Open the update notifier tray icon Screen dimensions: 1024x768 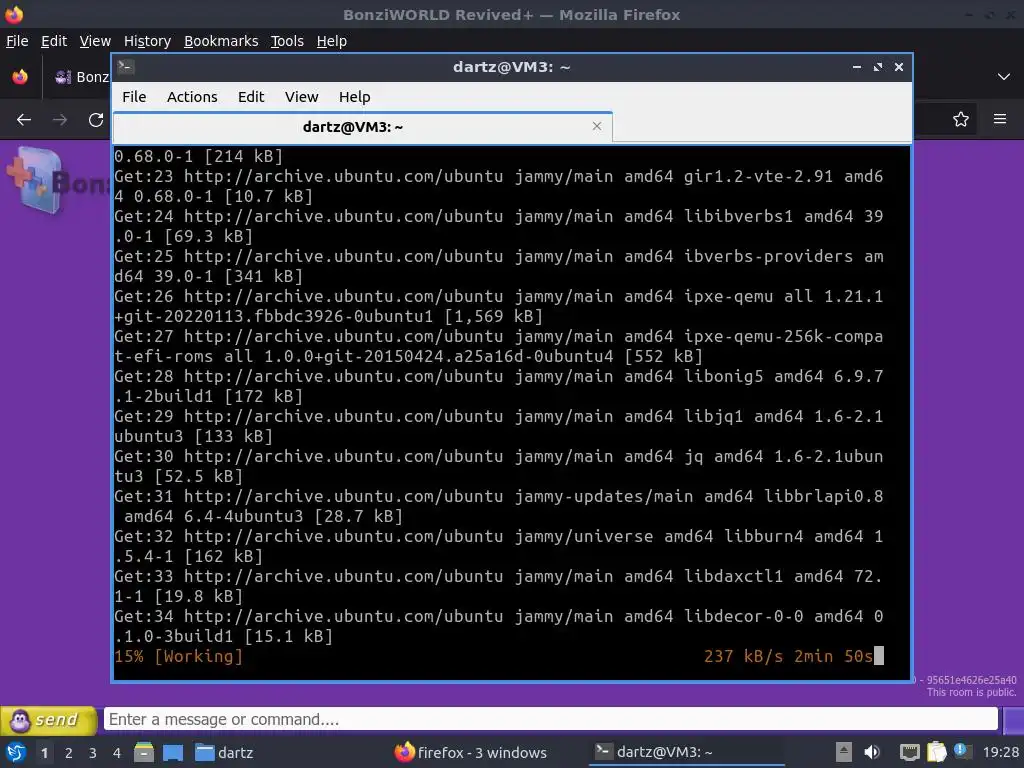click(961, 751)
